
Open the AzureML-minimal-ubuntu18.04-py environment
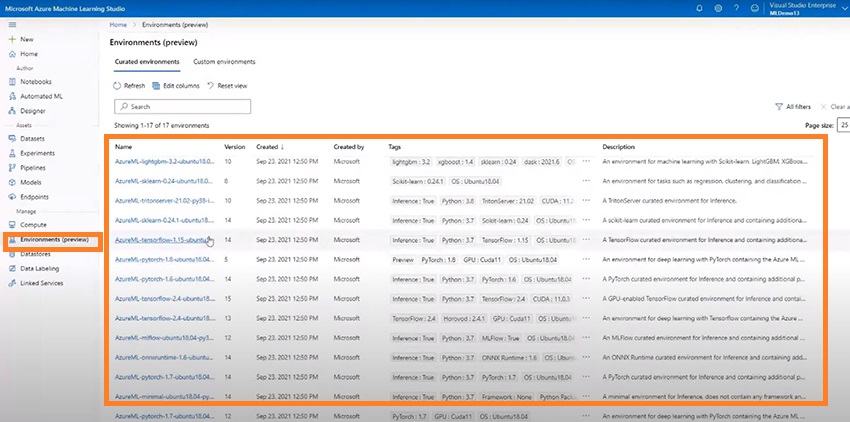pos(165,397)
